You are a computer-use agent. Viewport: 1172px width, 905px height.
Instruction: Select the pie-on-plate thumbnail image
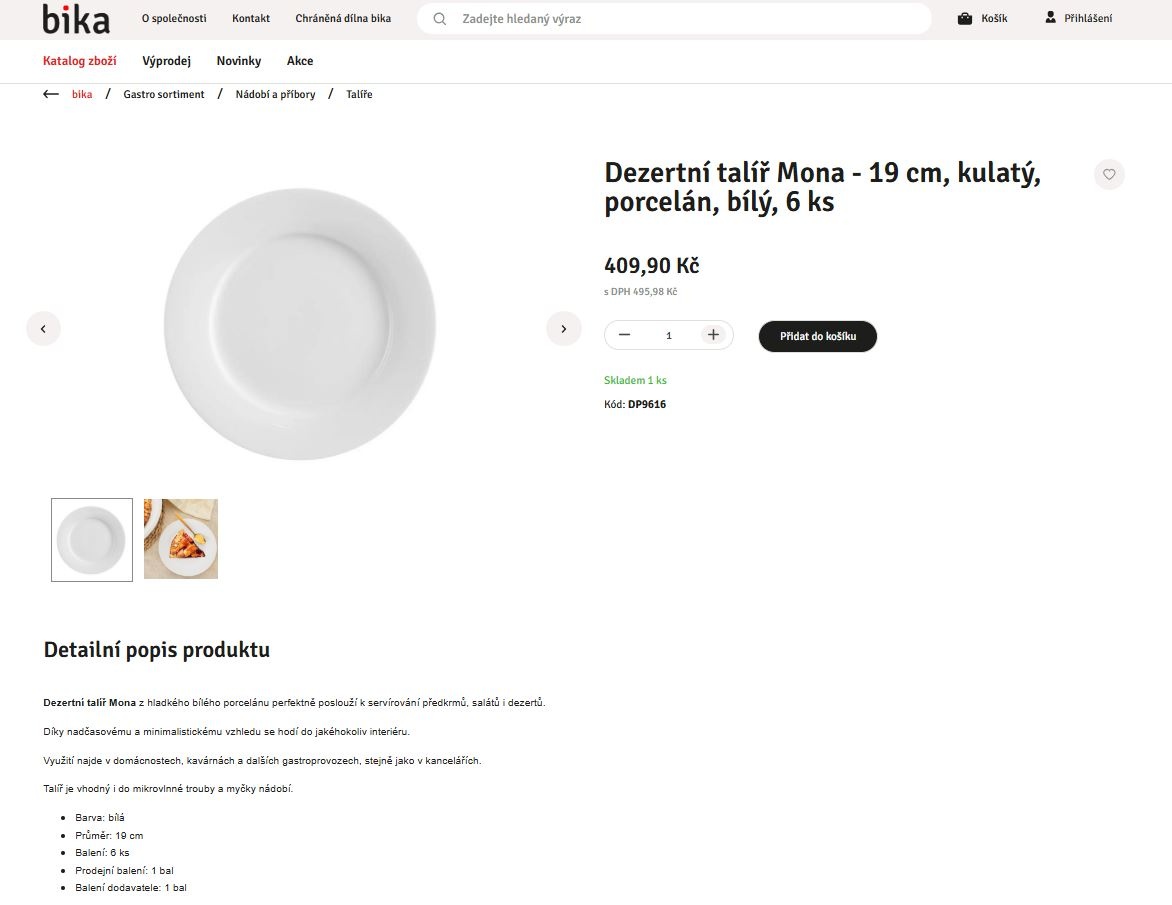tap(181, 539)
